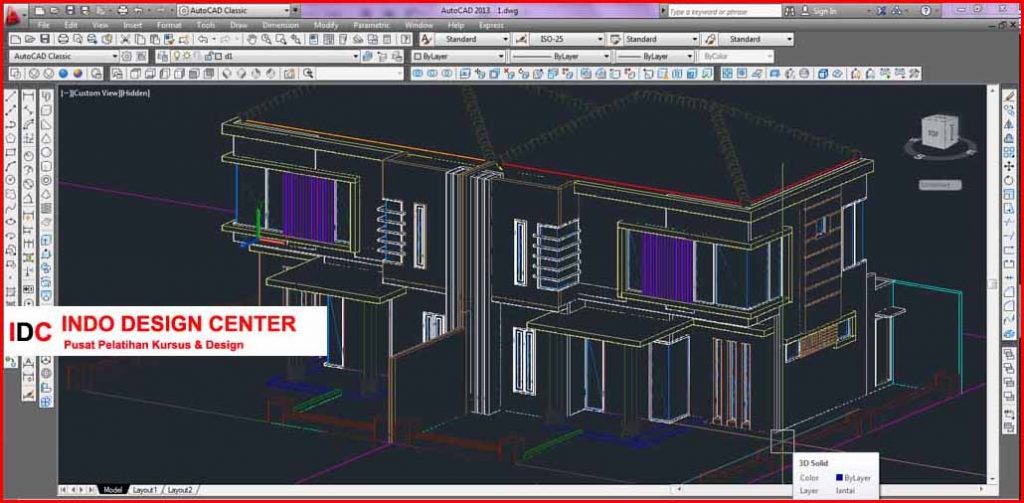Open the Layer Properties Manager icon
Viewport: 1024px width, 503px height.
point(163,57)
